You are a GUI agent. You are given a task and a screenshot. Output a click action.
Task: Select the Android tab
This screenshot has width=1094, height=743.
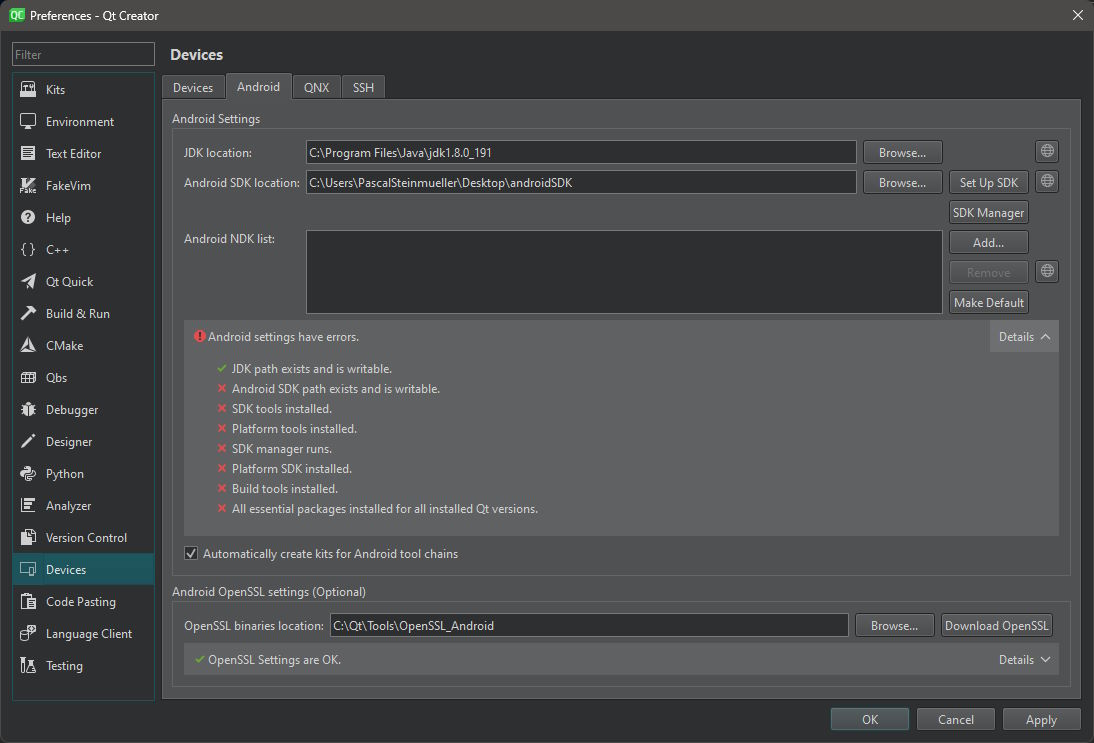pyautogui.click(x=258, y=87)
